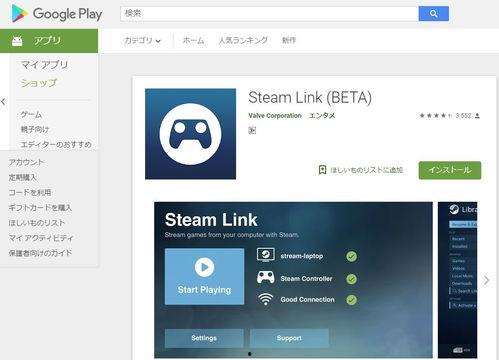Click the Good Connection green checkmark
Screen dimensions: 499x360
coord(351,300)
